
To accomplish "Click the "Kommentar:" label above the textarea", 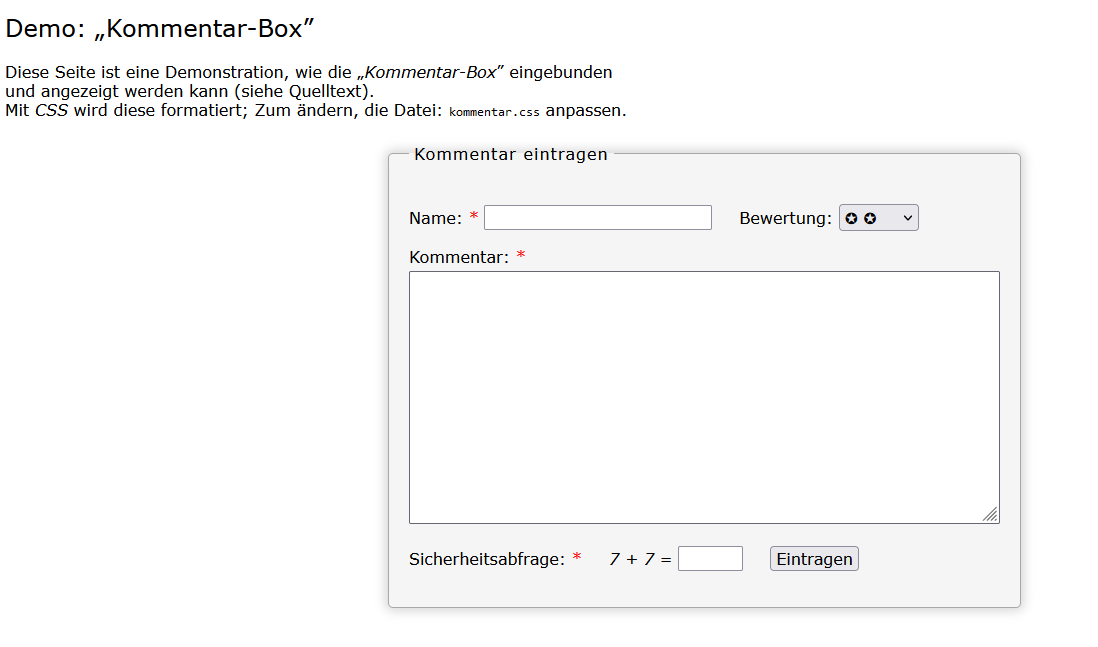I will pyautogui.click(x=459, y=257).
